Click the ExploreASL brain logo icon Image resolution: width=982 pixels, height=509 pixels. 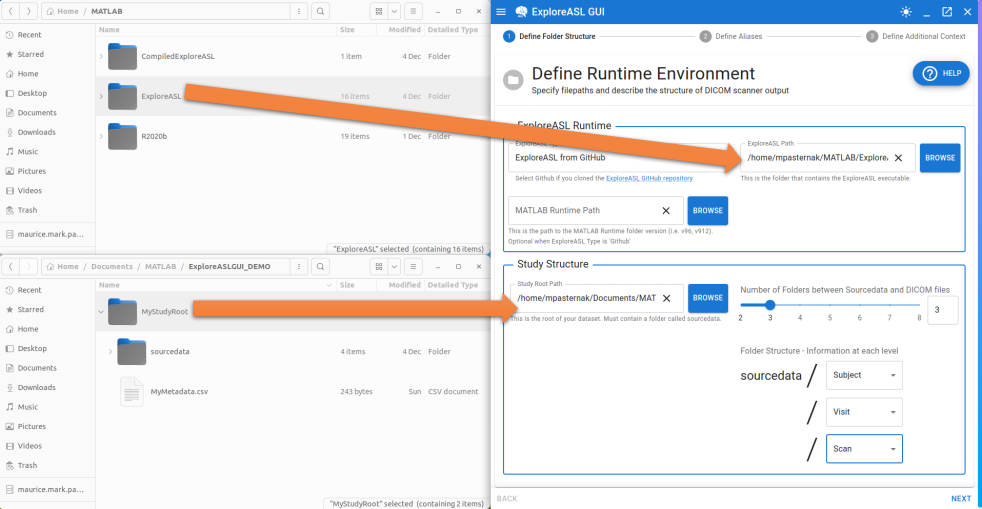tap(521, 12)
